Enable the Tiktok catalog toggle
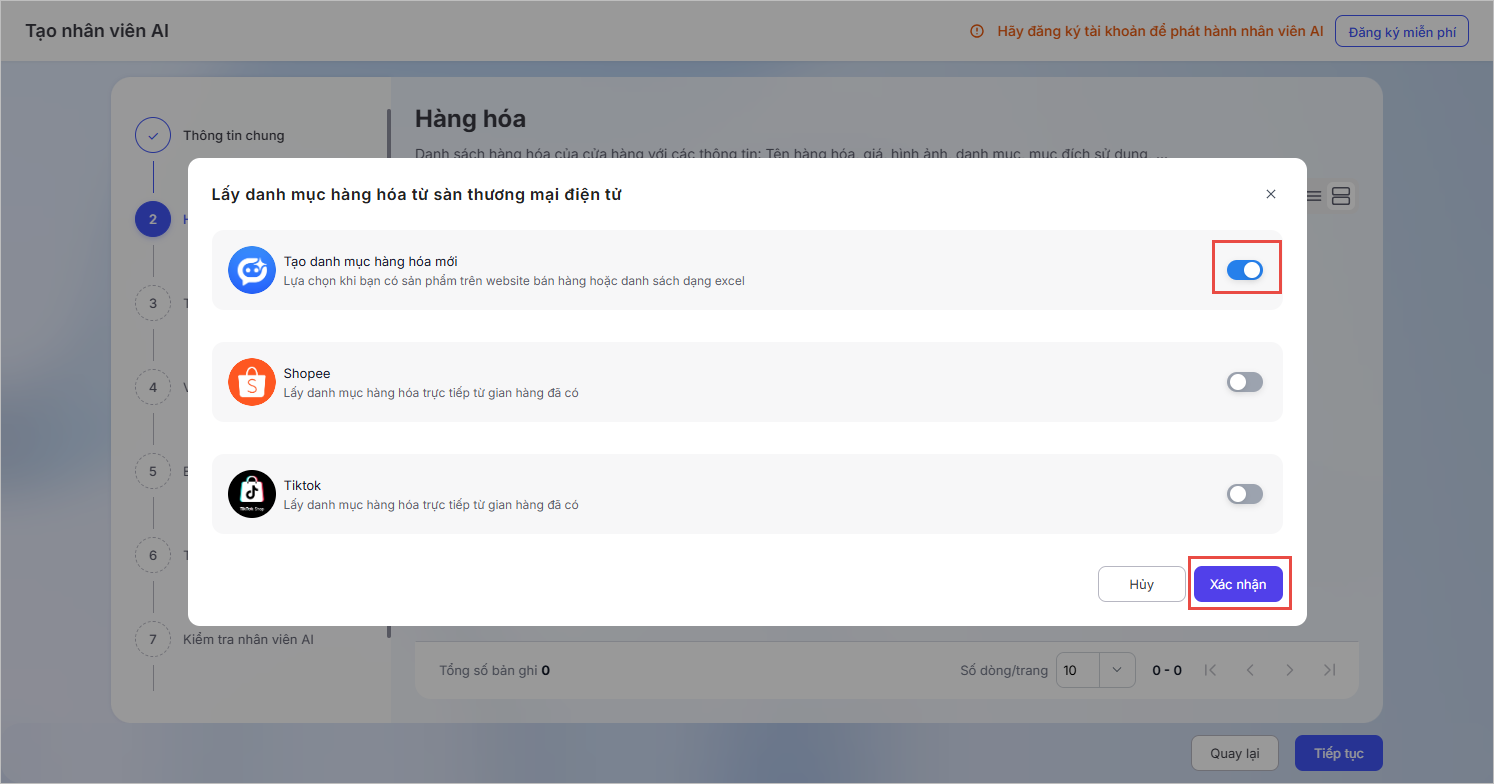1494x784 pixels. pyautogui.click(x=1245, y=494)
